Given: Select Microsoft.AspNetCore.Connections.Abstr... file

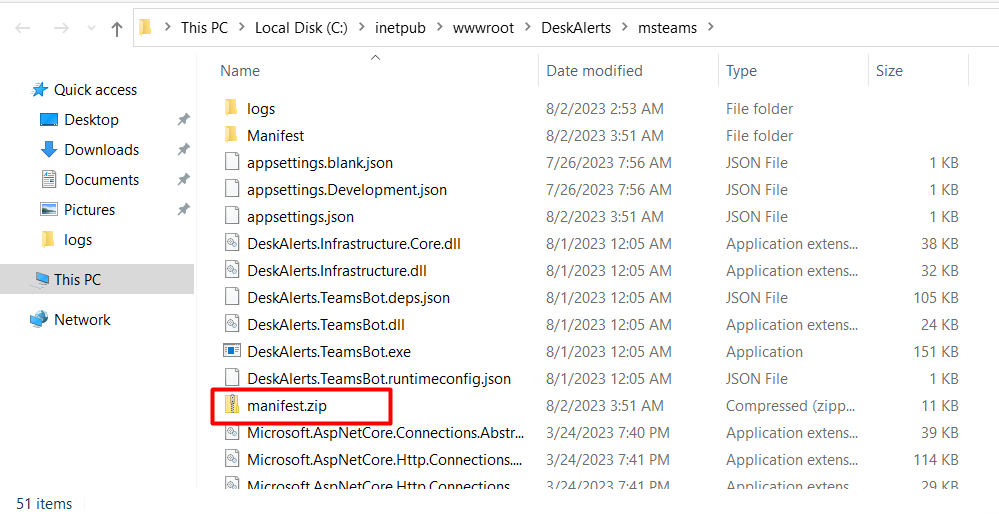Looking at the screenshot, I should pyautogui.click(x=385, y=433).
